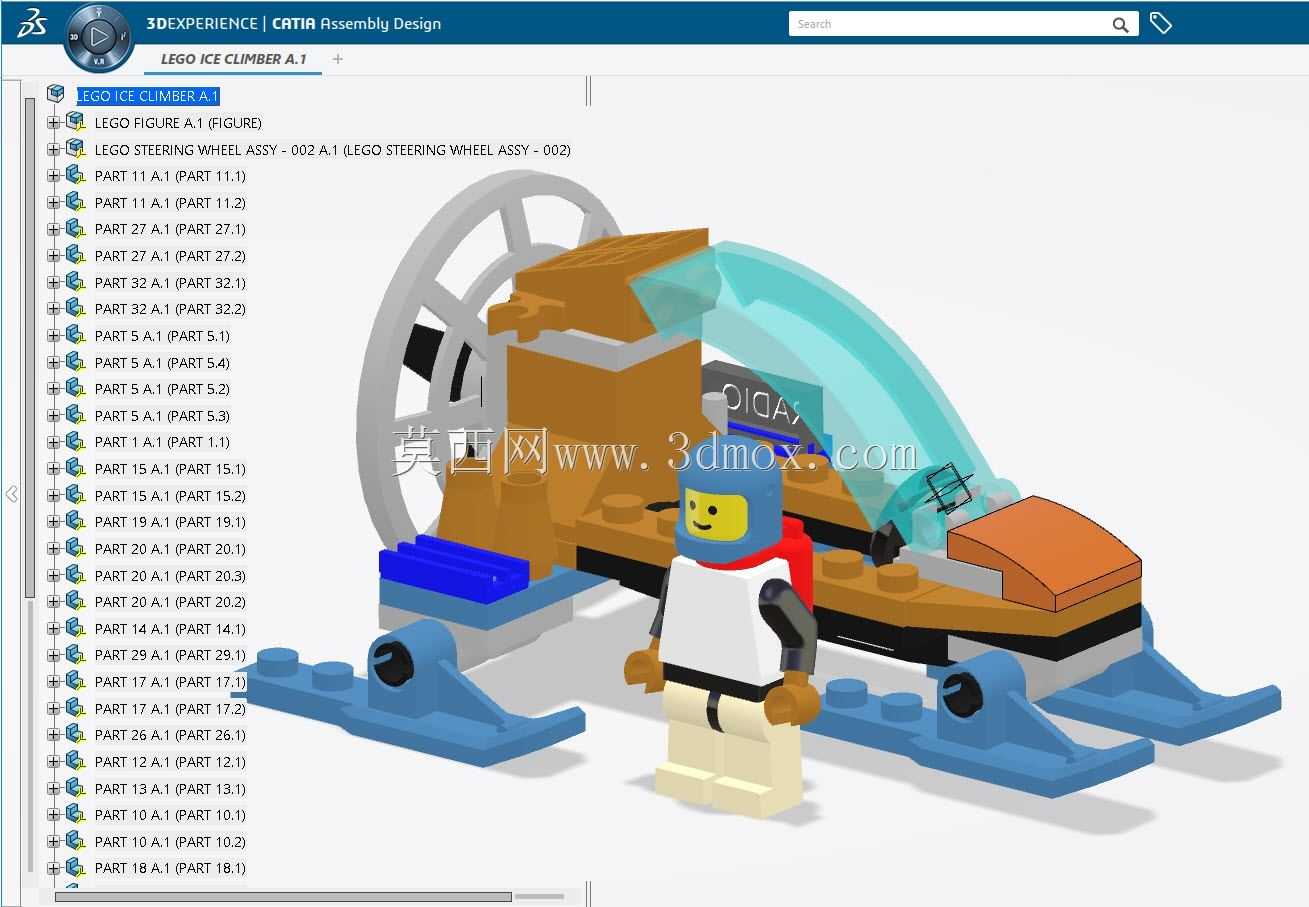1309x907 pixels.
Task: Select the 'PART 18 A.1 (PART 18.1)' row
Action: [x=170, y=868]
